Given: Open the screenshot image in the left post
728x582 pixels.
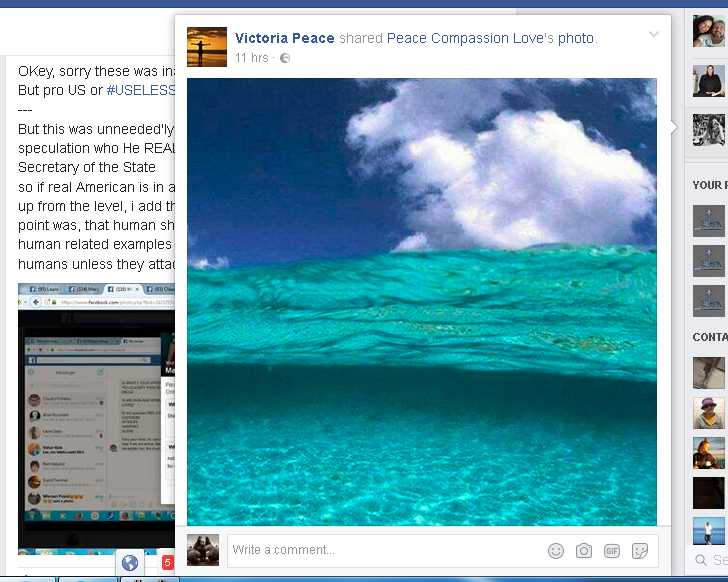Looking at the screenshot, I should coord(97,419).
